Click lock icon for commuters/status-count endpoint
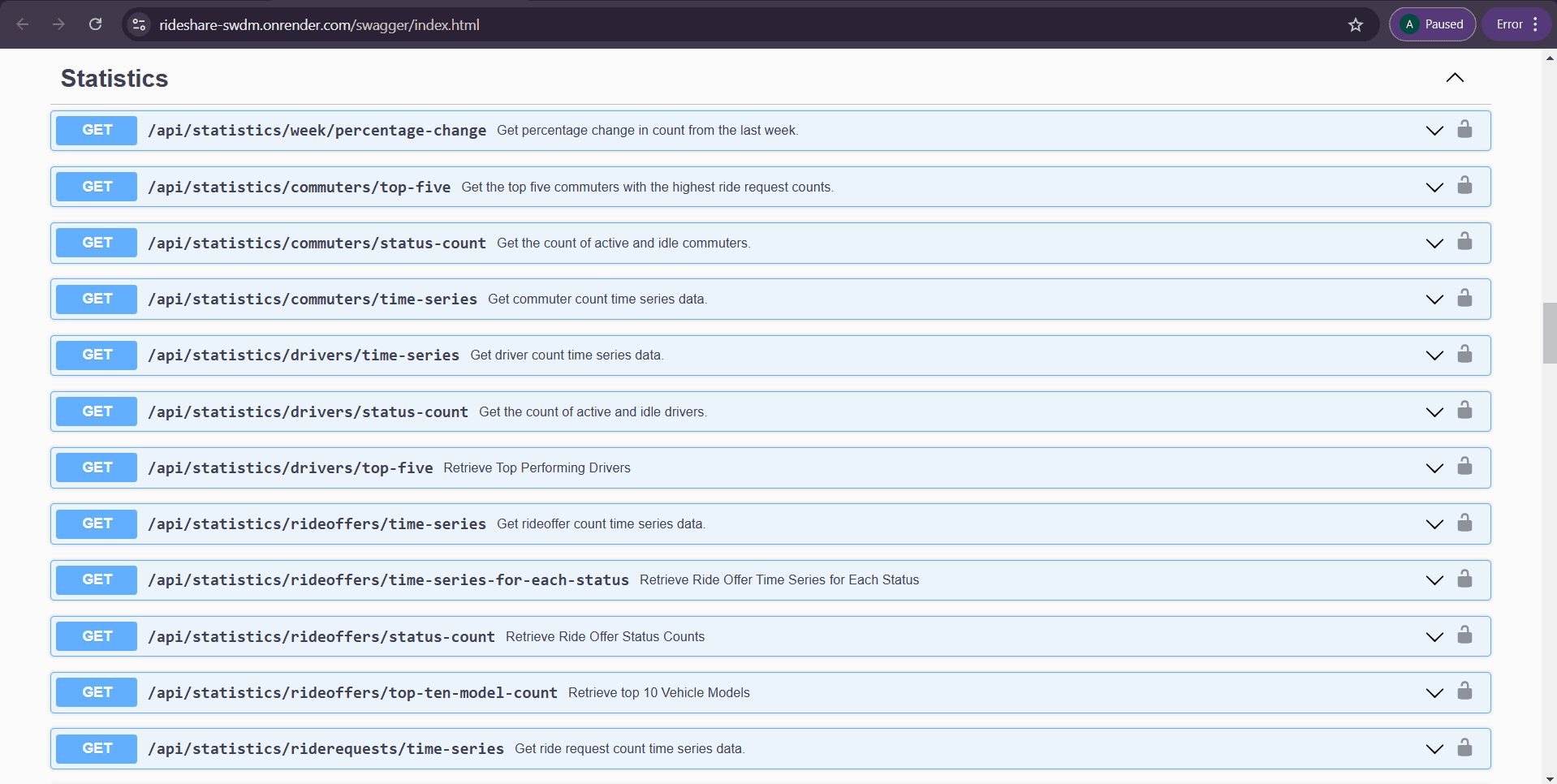 coord(1464,241)
